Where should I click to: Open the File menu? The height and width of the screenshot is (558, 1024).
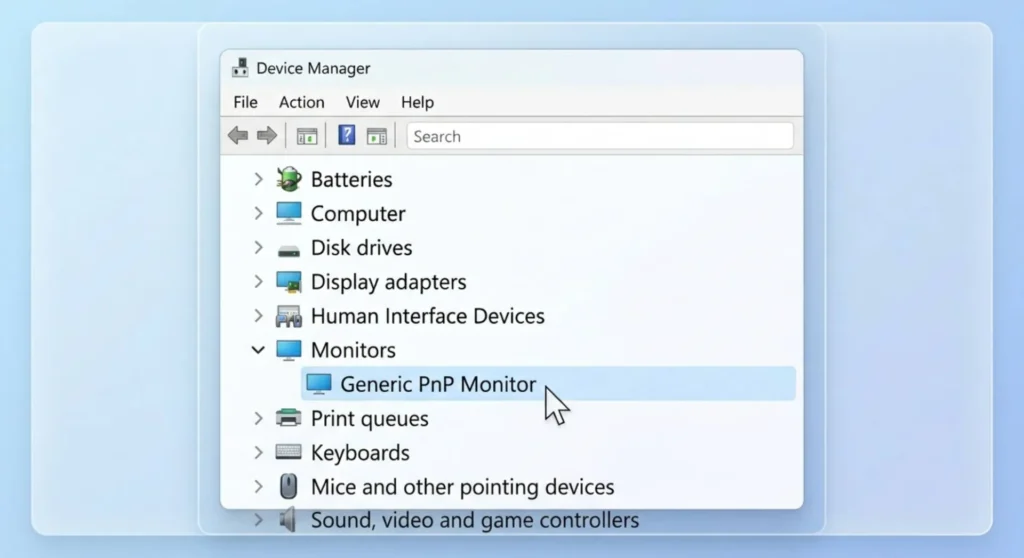(246, 102)
